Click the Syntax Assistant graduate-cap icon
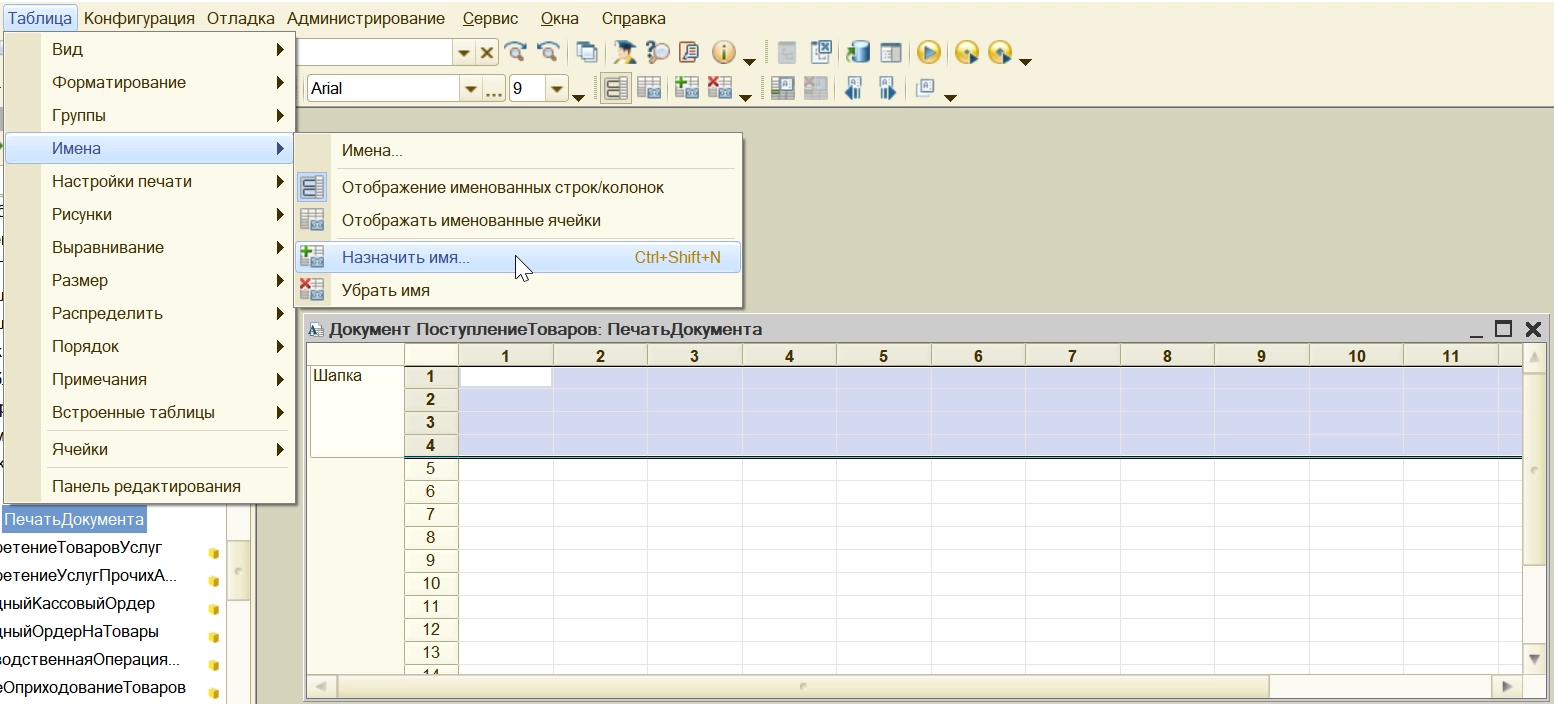1554x704 pixels. coord(625,53)
